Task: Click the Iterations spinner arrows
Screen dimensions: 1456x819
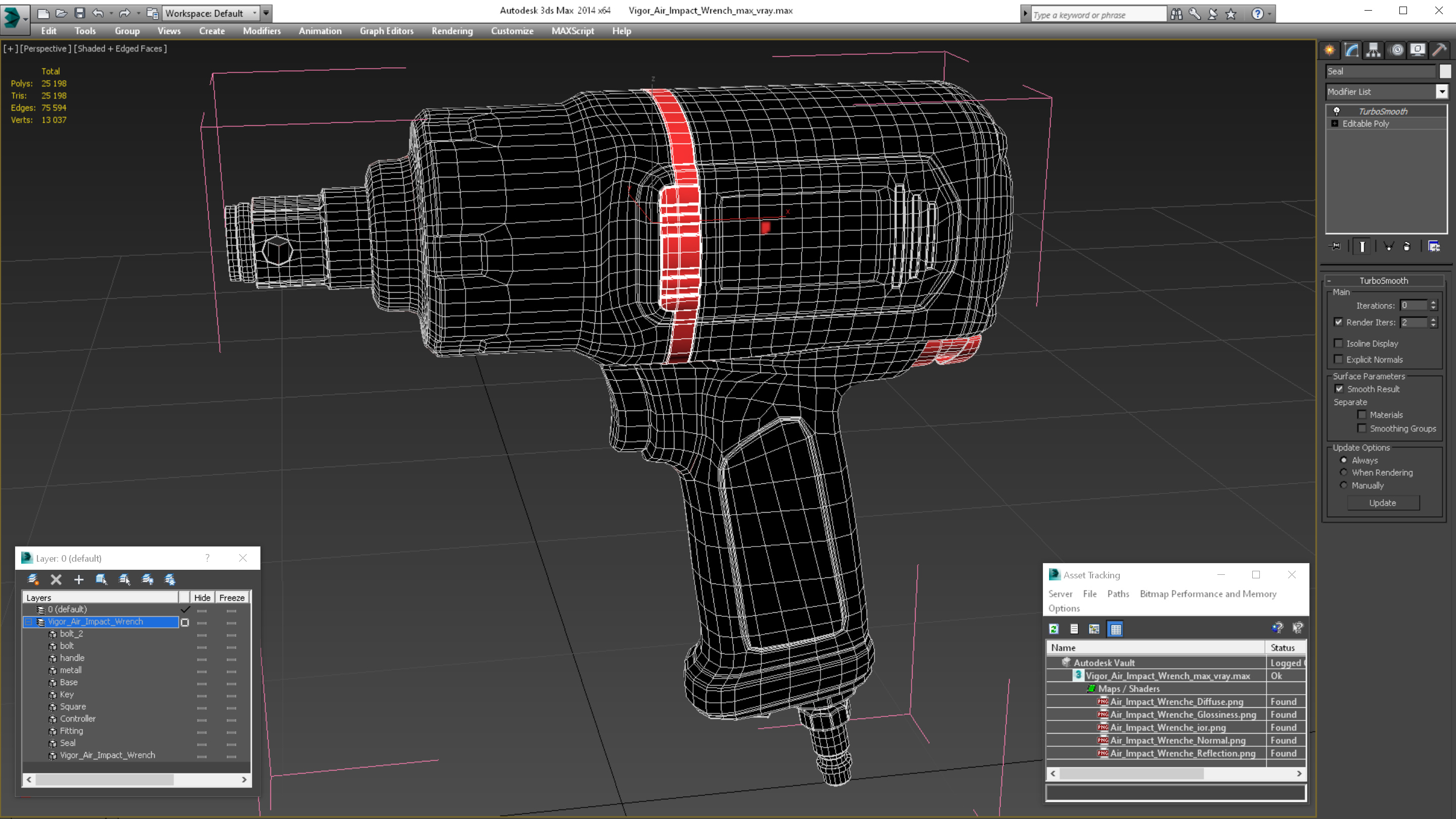Action: tap(1433, 305)
